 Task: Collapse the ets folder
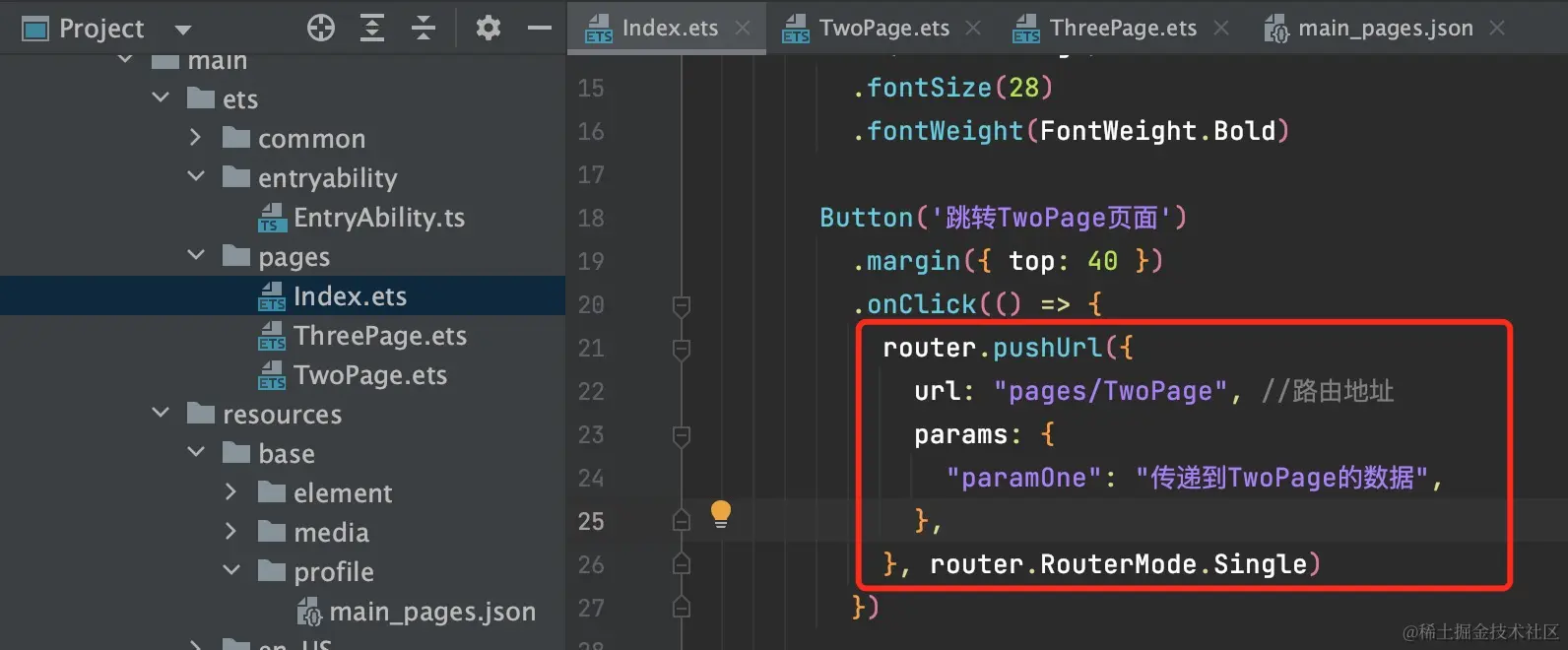point(161,97)
